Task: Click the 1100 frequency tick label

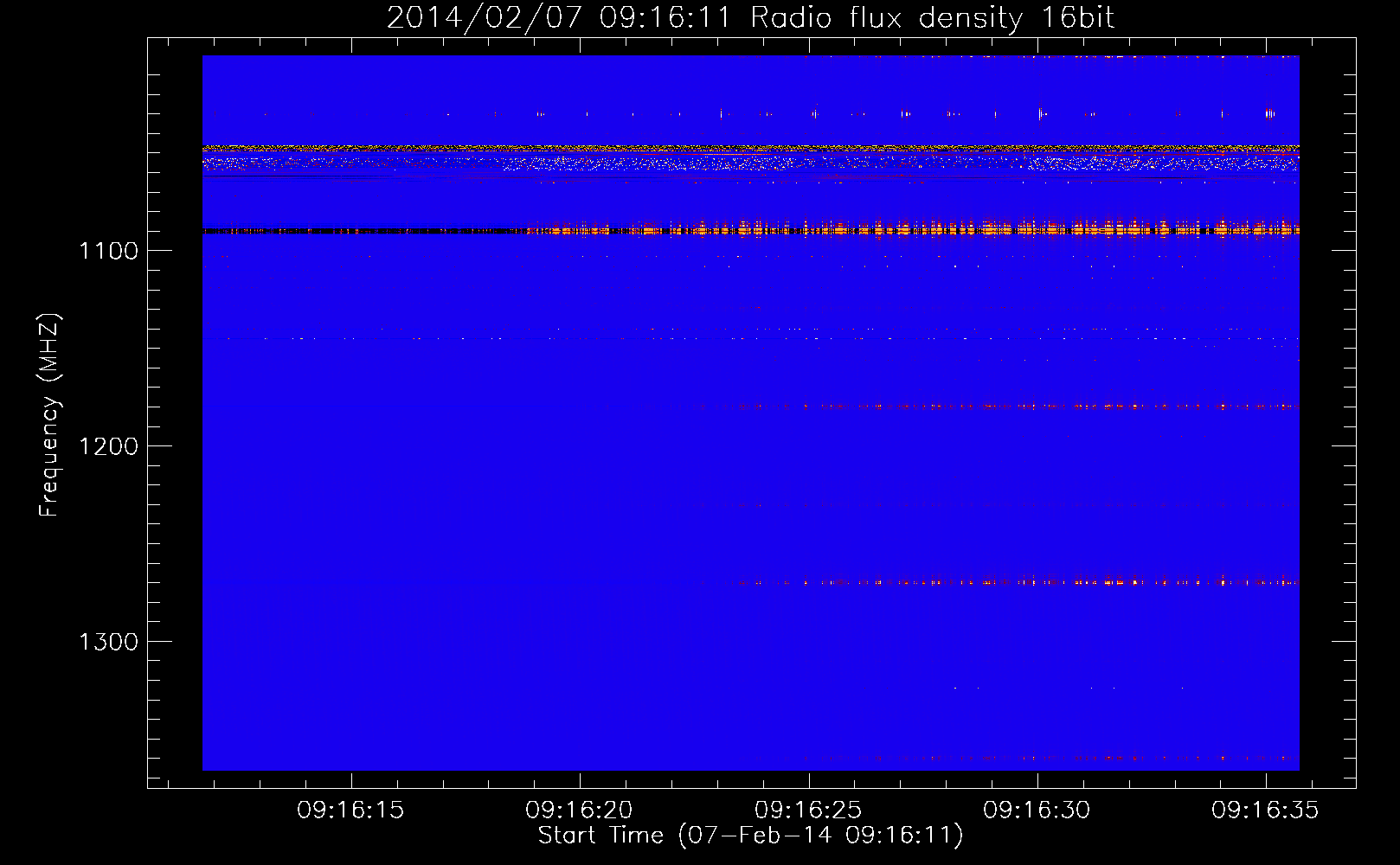Action: pos(108,251)
